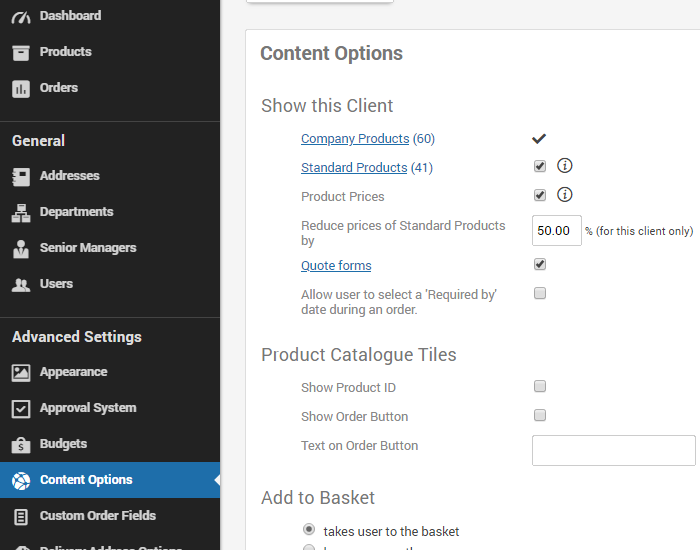Follow the Quote forms link

(336, 266)
